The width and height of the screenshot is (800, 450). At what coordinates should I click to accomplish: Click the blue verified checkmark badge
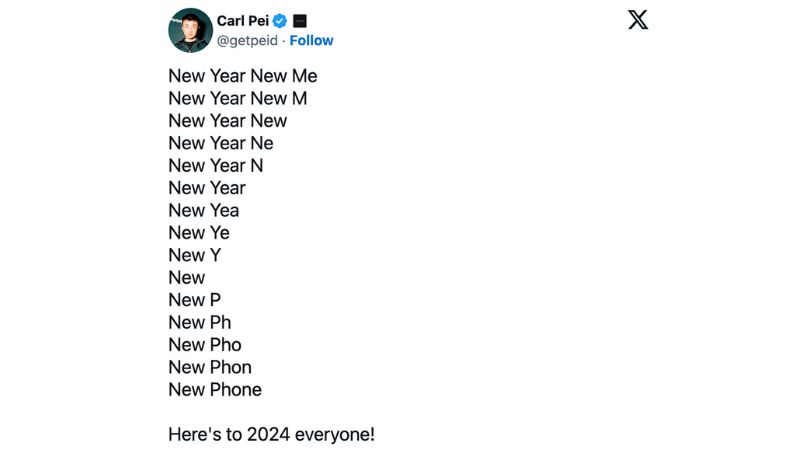(281, 21)
